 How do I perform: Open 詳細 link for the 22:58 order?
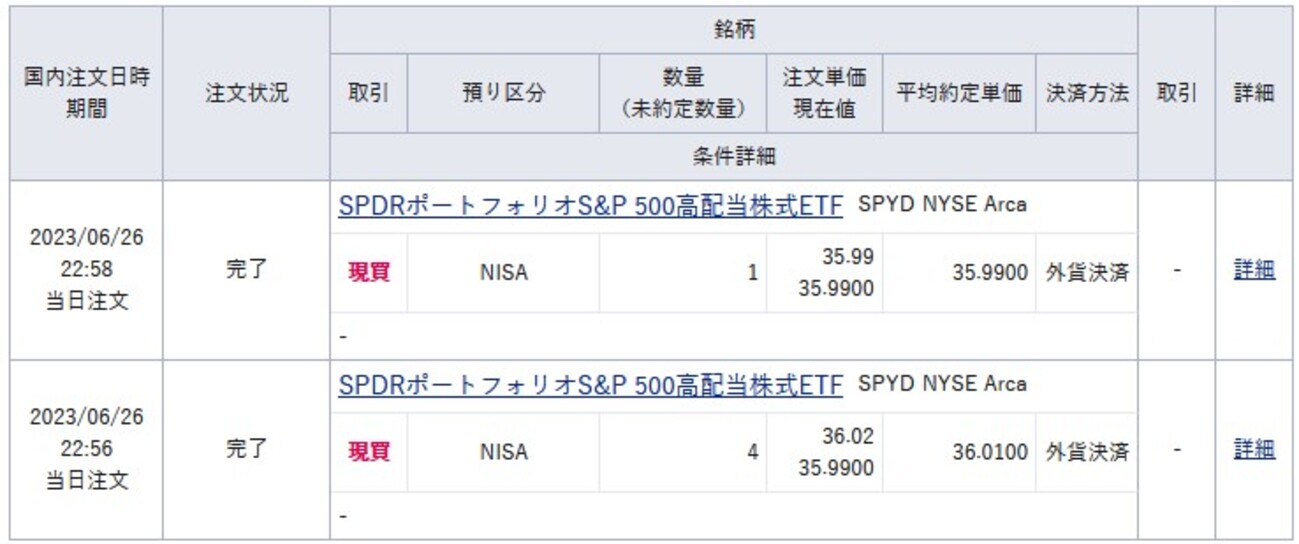click(1254, 270)
